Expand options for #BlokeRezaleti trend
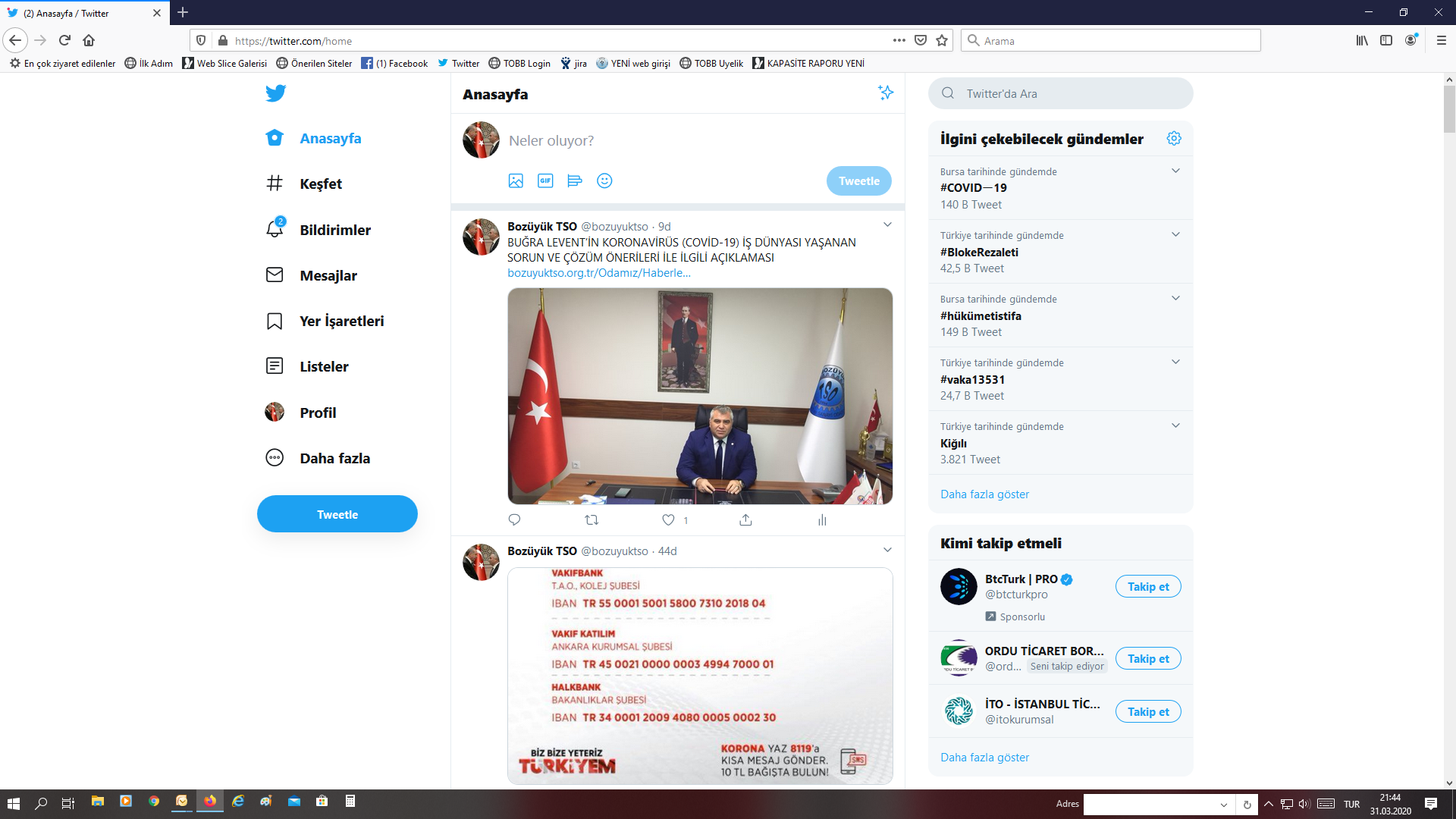Image resolution: width=1456 pixels, height=819 pixels. (x=1175, y=234)
